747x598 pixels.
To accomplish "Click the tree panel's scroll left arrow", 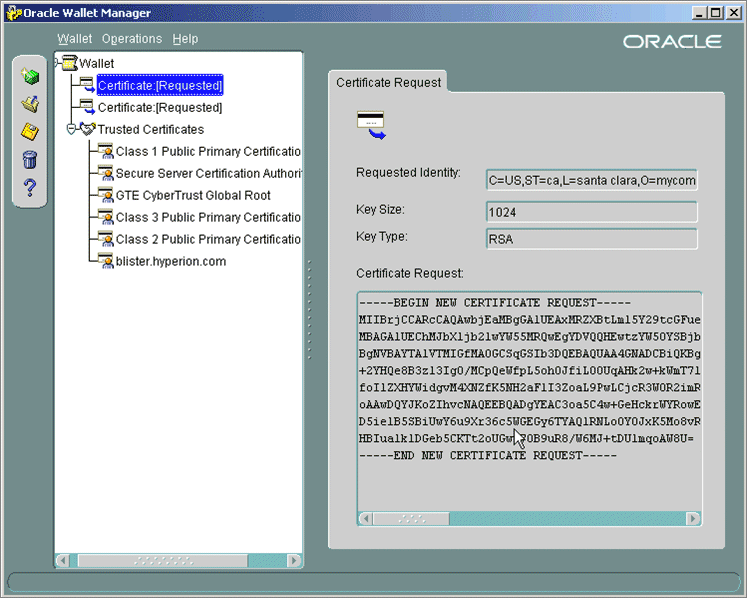I will 62,560.
